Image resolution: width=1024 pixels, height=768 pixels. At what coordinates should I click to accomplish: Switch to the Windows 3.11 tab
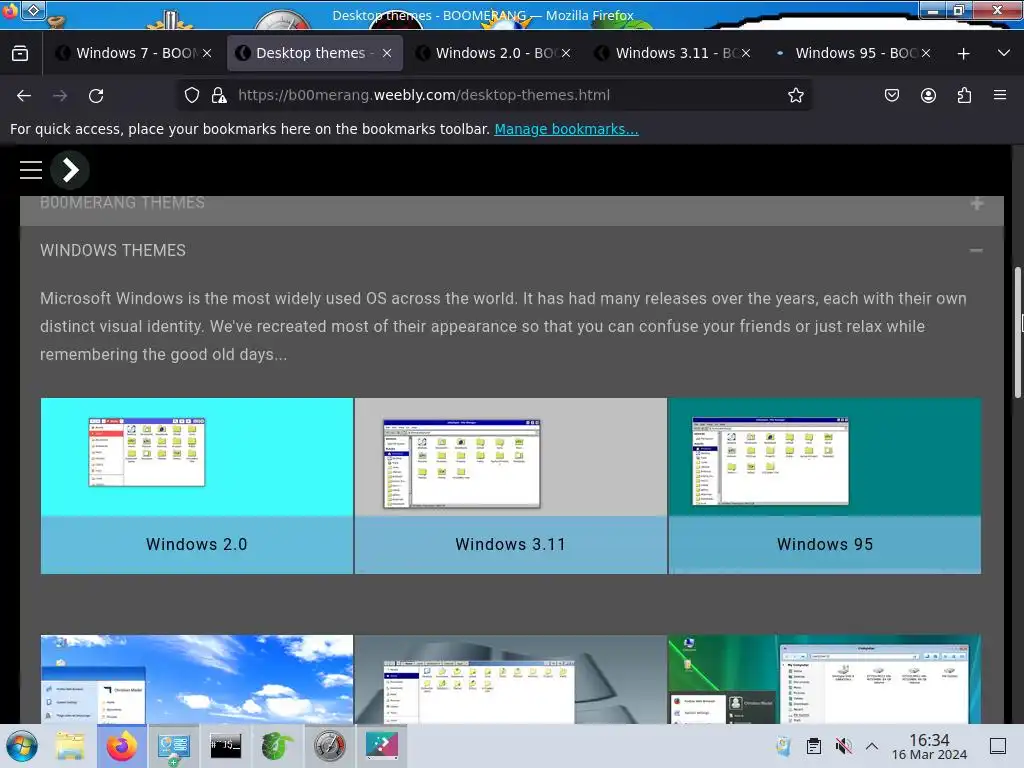673,53
